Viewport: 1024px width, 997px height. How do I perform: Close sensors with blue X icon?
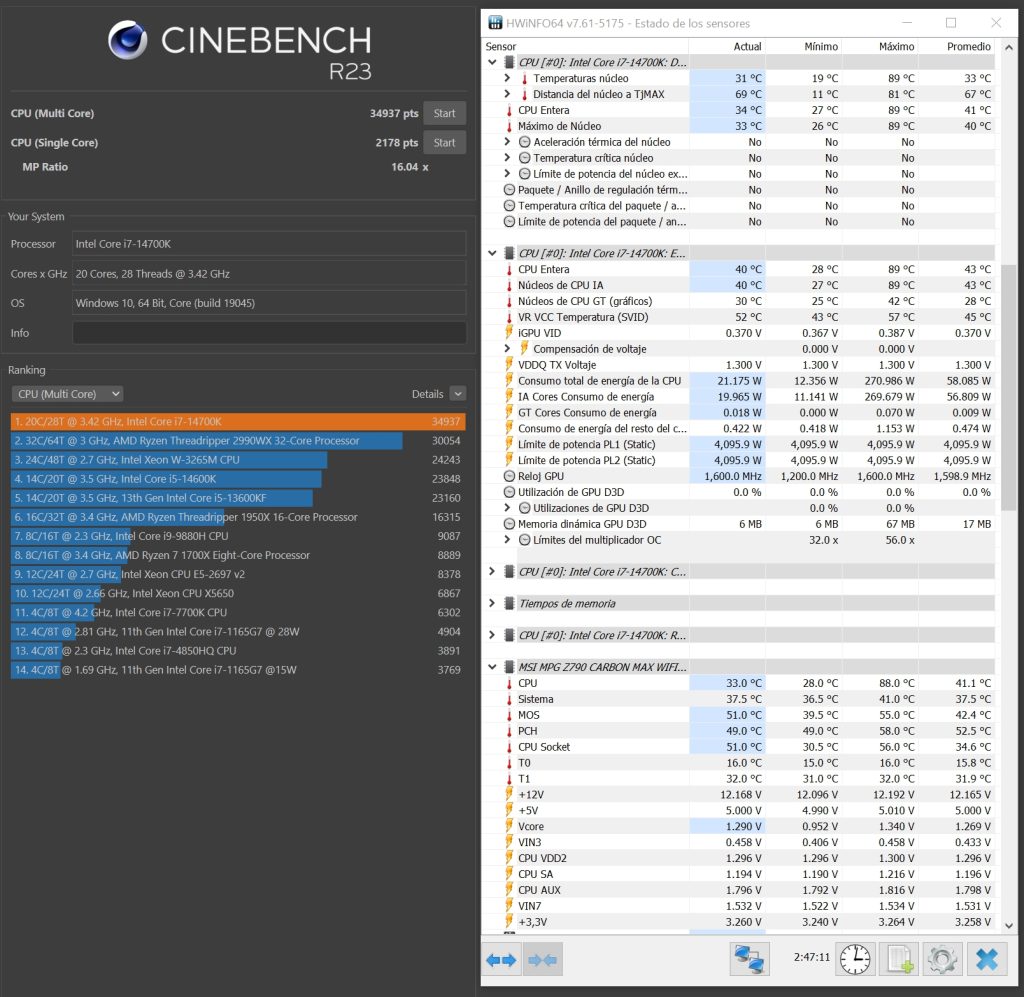[987, 959]
